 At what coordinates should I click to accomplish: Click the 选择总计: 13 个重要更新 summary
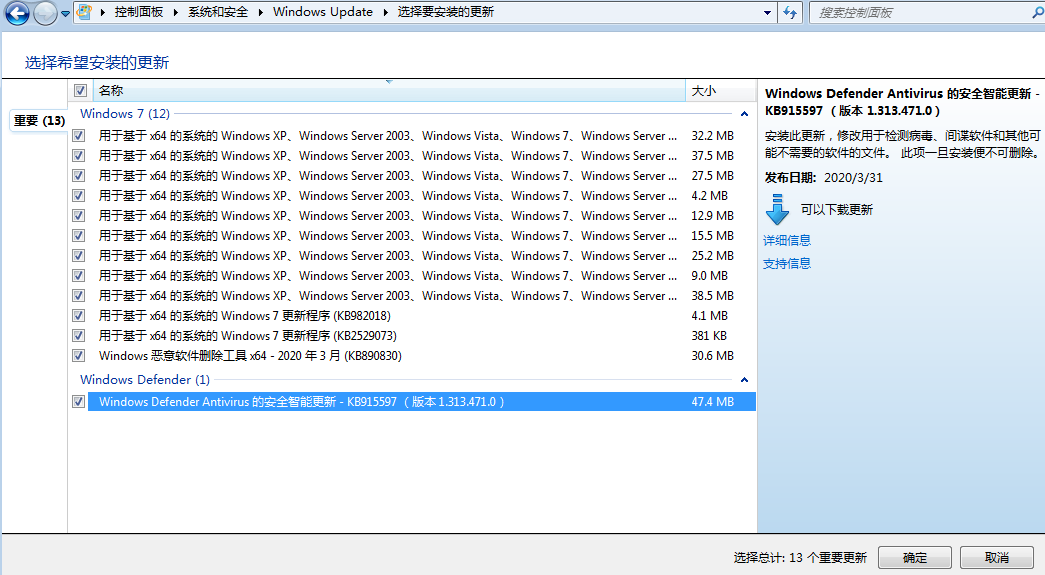pyautogui.click(x=800, y=558)
